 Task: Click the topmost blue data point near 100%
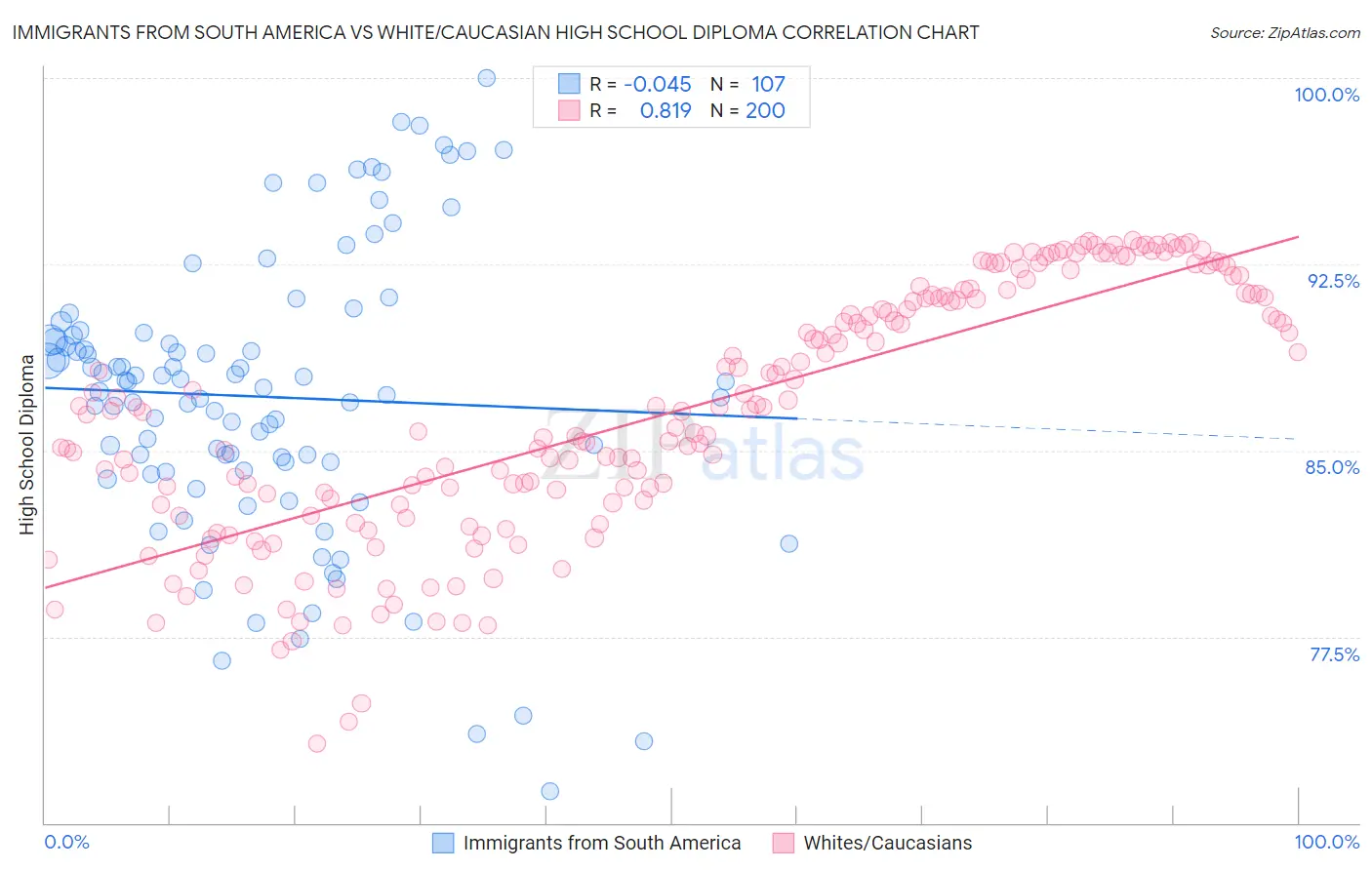coord(487,78)
